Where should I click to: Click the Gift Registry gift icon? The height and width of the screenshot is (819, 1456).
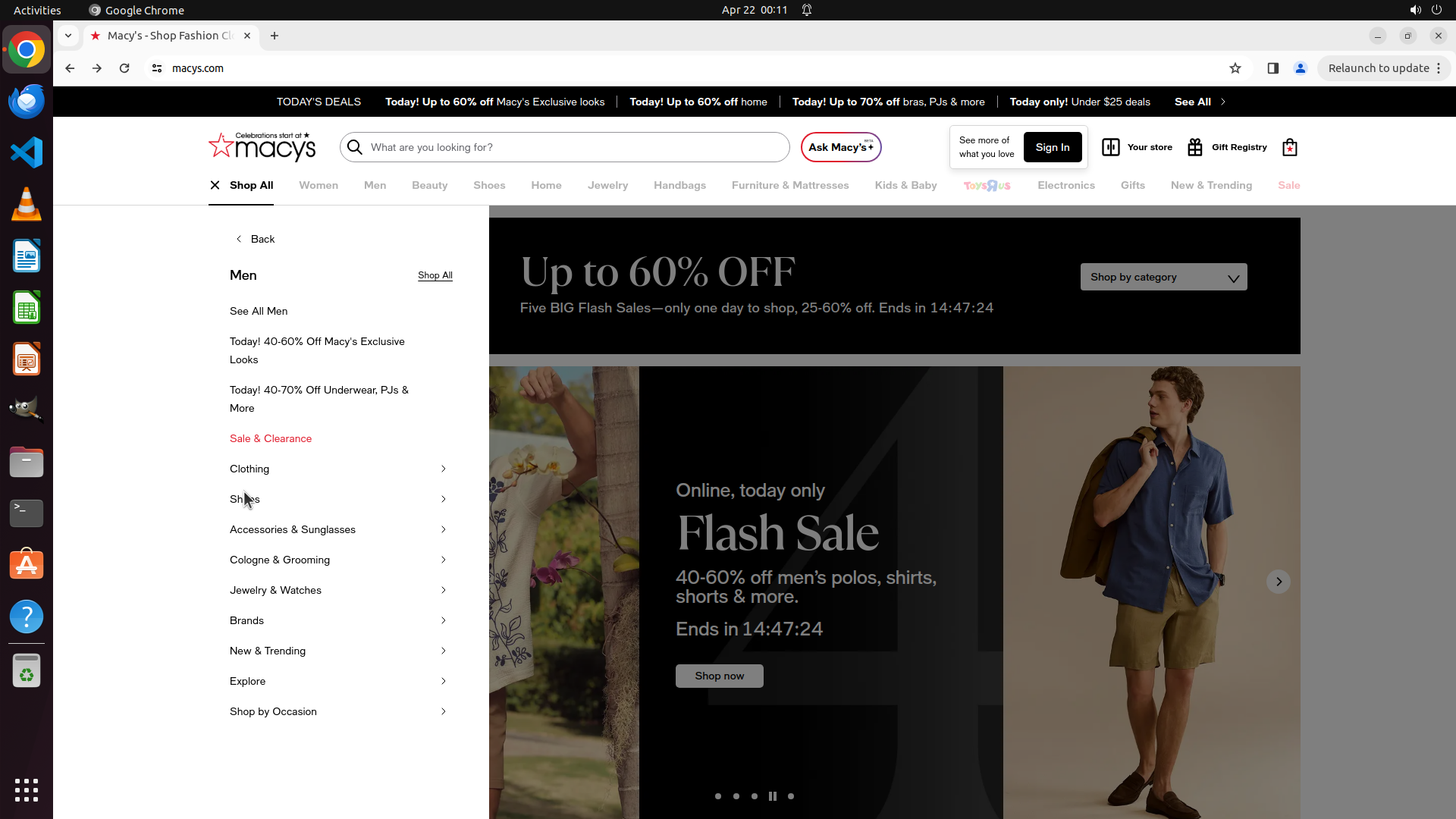(1195, 147)
